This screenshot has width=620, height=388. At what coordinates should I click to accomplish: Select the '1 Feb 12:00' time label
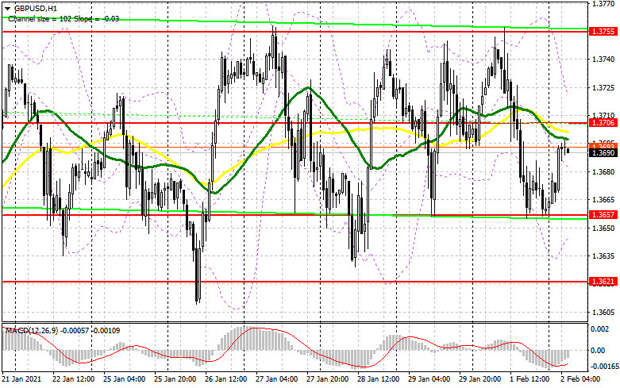coord(529,379)
